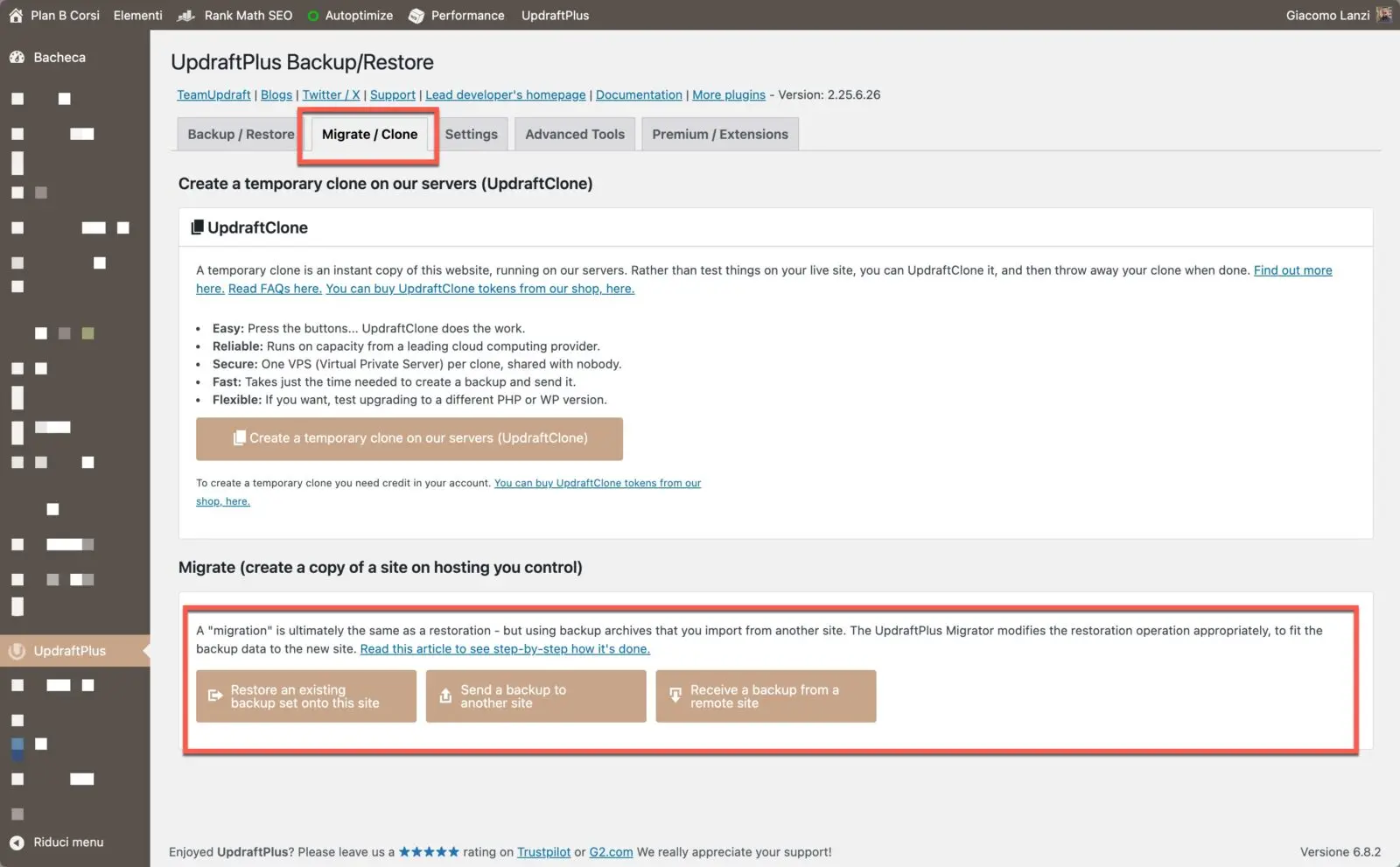Click the Find out more here link
Screen dimensions: 1400x867
(x=1292, y=270)
